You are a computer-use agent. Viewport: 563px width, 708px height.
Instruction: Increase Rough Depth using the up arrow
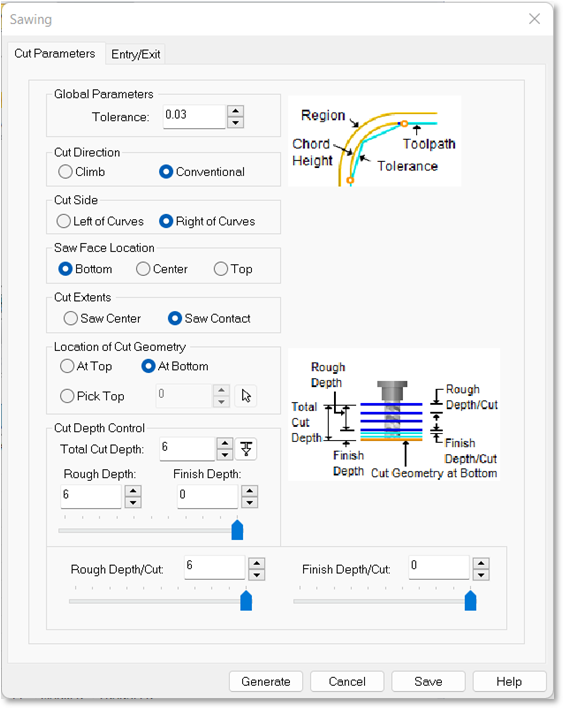click(133, 491)
